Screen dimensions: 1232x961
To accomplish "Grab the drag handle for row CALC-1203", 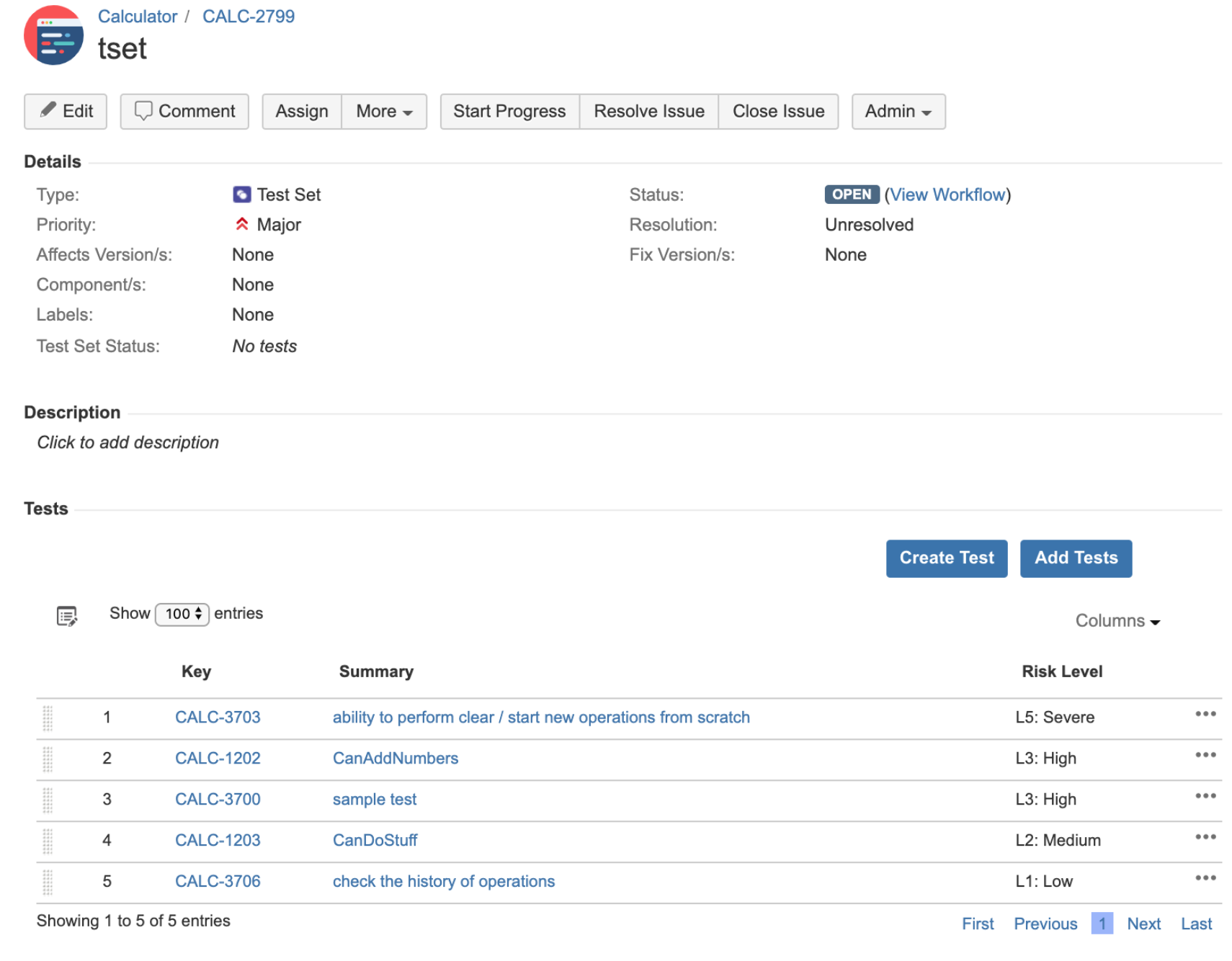I will (48, 841).
